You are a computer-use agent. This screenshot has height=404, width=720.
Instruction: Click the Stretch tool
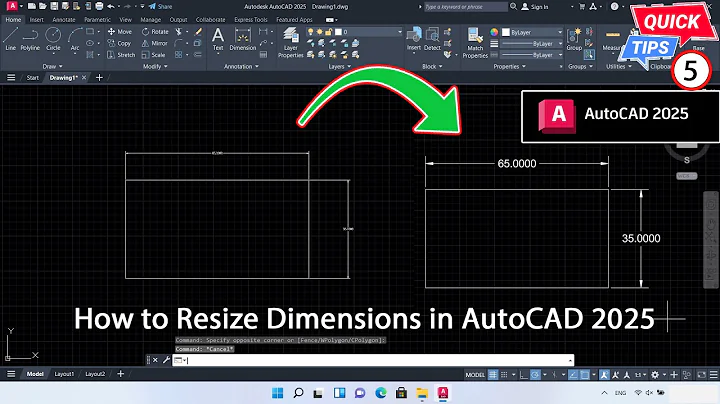point(121,55)
